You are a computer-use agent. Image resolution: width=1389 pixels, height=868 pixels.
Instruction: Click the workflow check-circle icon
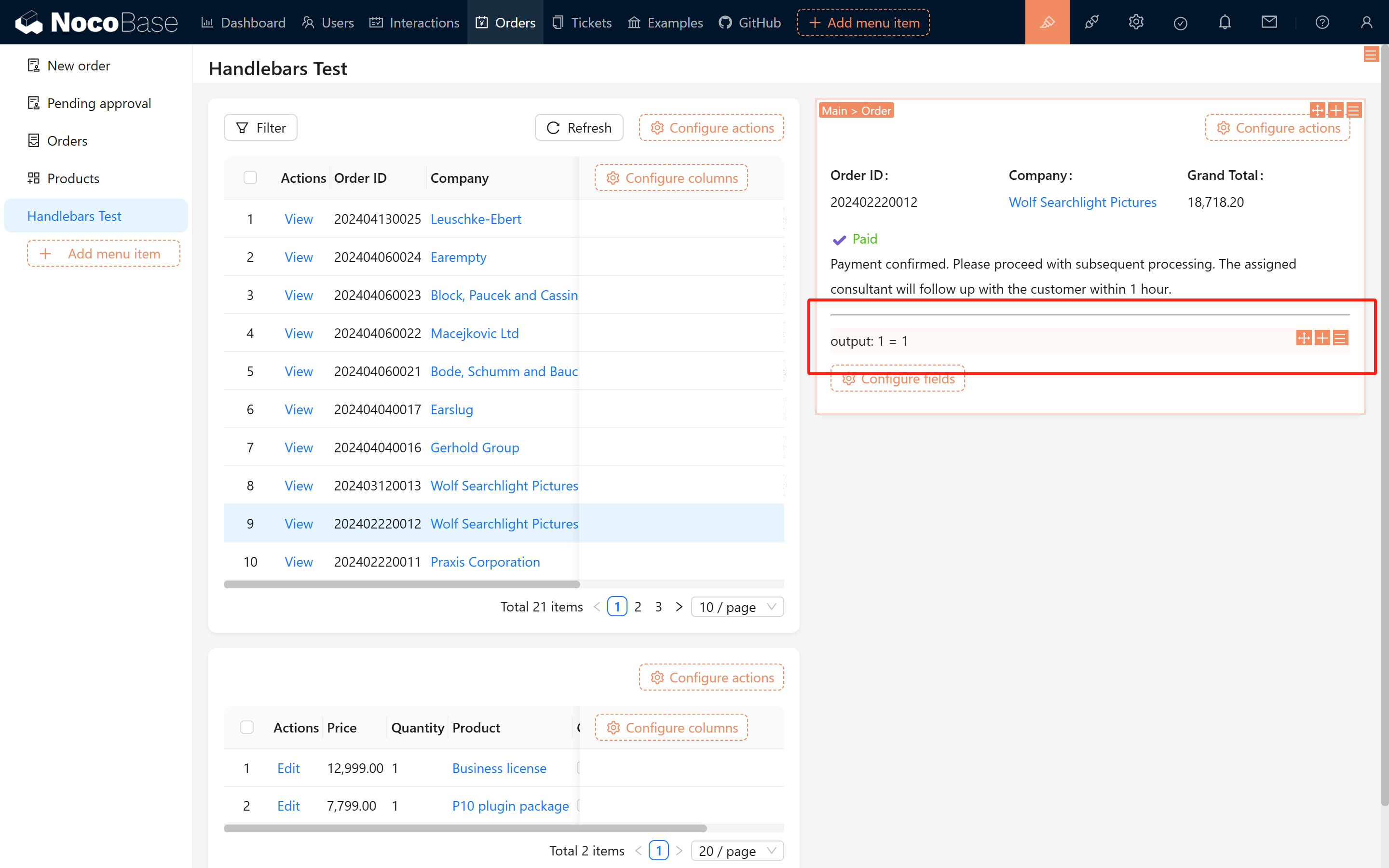pos(1180,23)
